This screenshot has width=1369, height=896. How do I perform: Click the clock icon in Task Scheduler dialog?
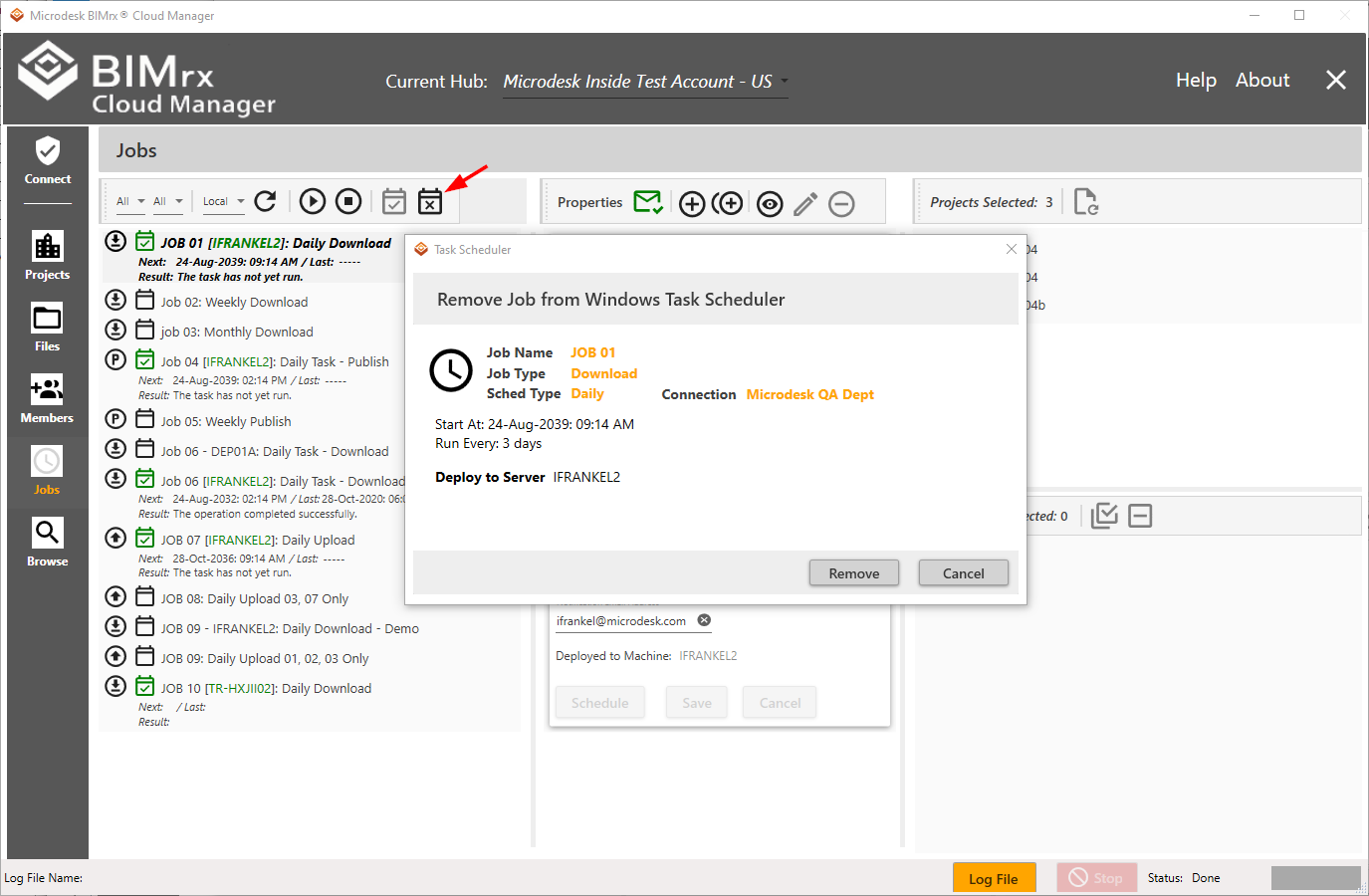451,370
